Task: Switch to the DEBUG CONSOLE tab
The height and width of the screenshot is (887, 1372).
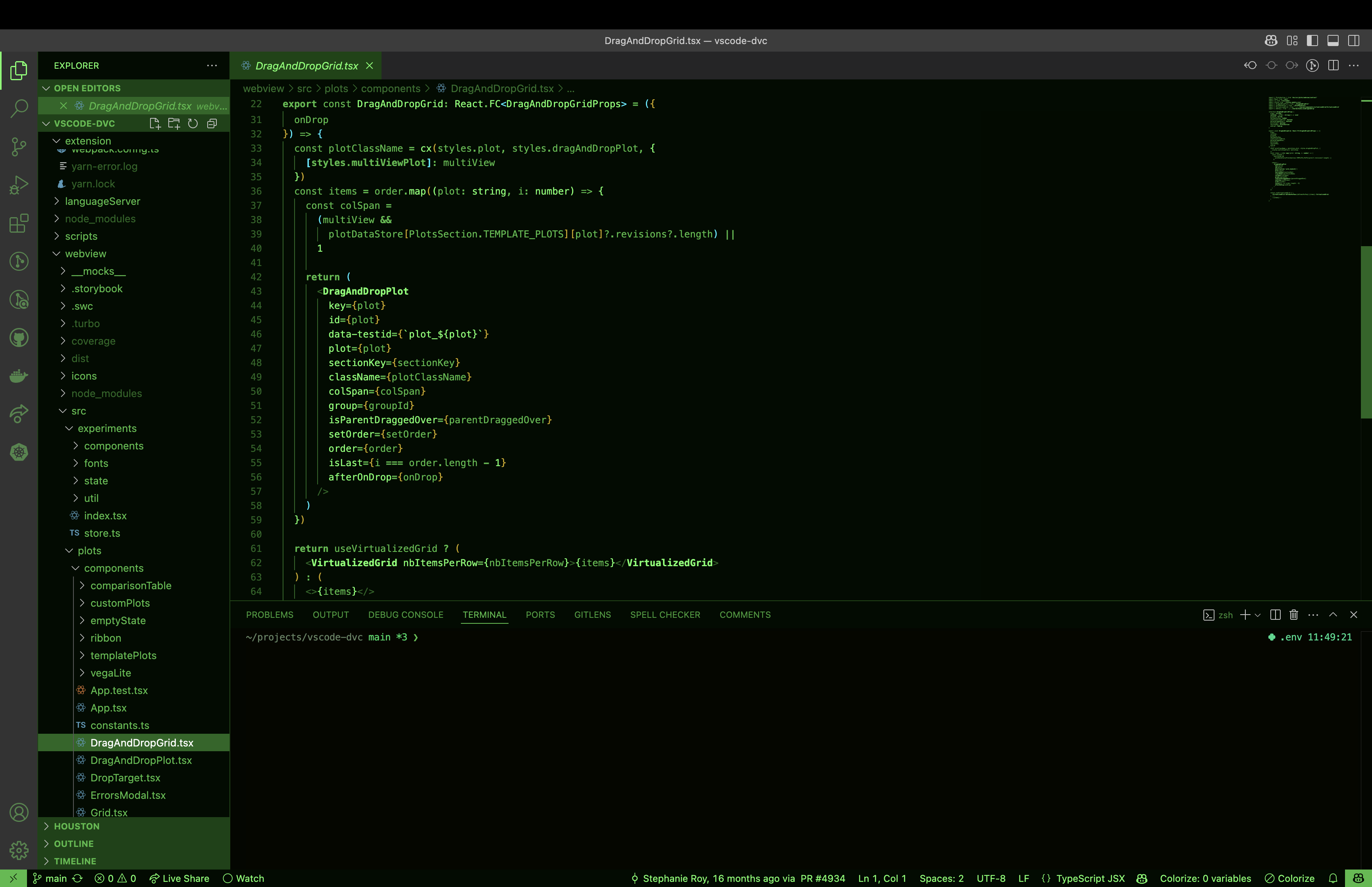Action: [x=405, y=615]
